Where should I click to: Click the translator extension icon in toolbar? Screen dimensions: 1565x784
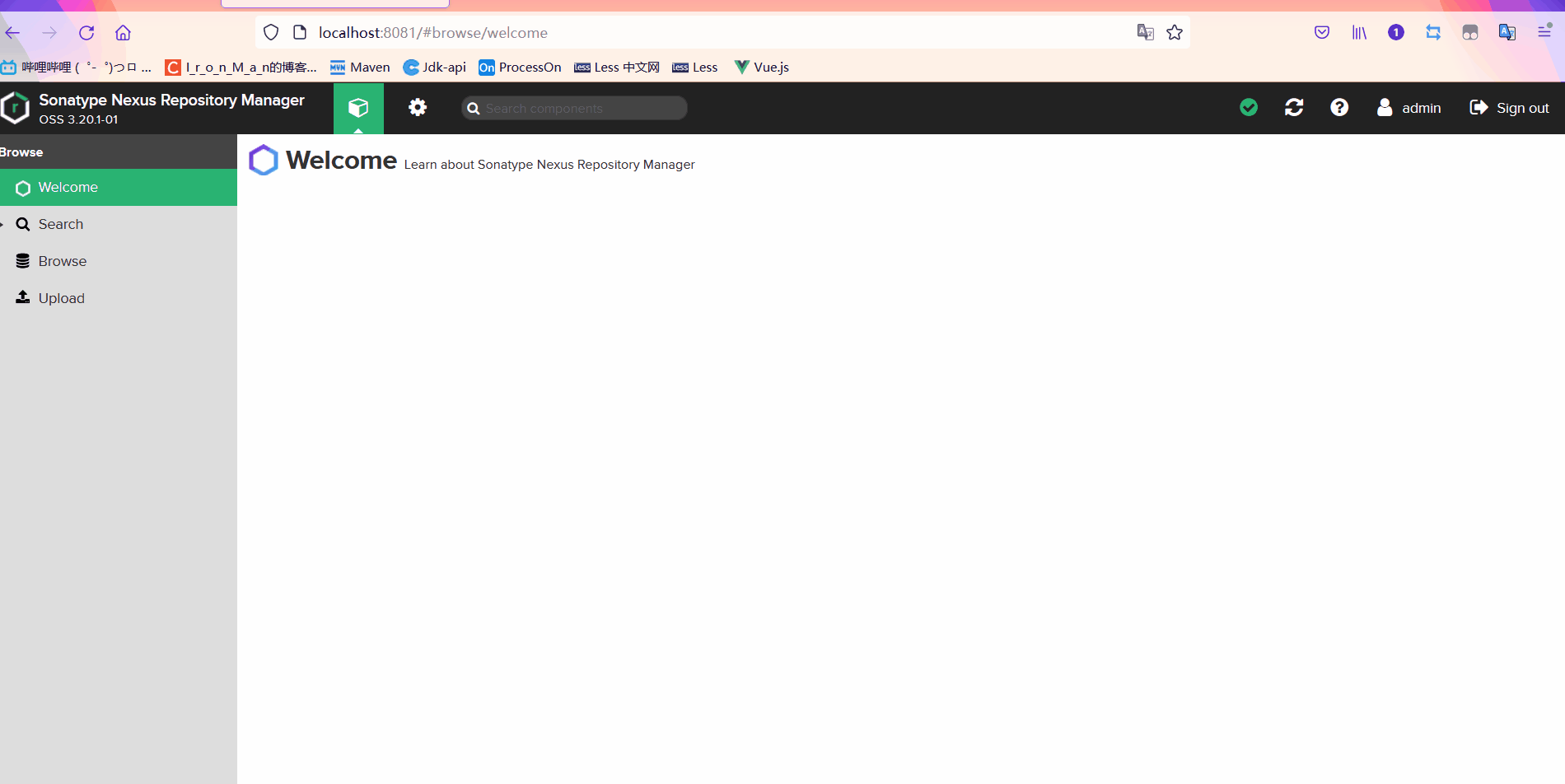tap(1507, 32)
